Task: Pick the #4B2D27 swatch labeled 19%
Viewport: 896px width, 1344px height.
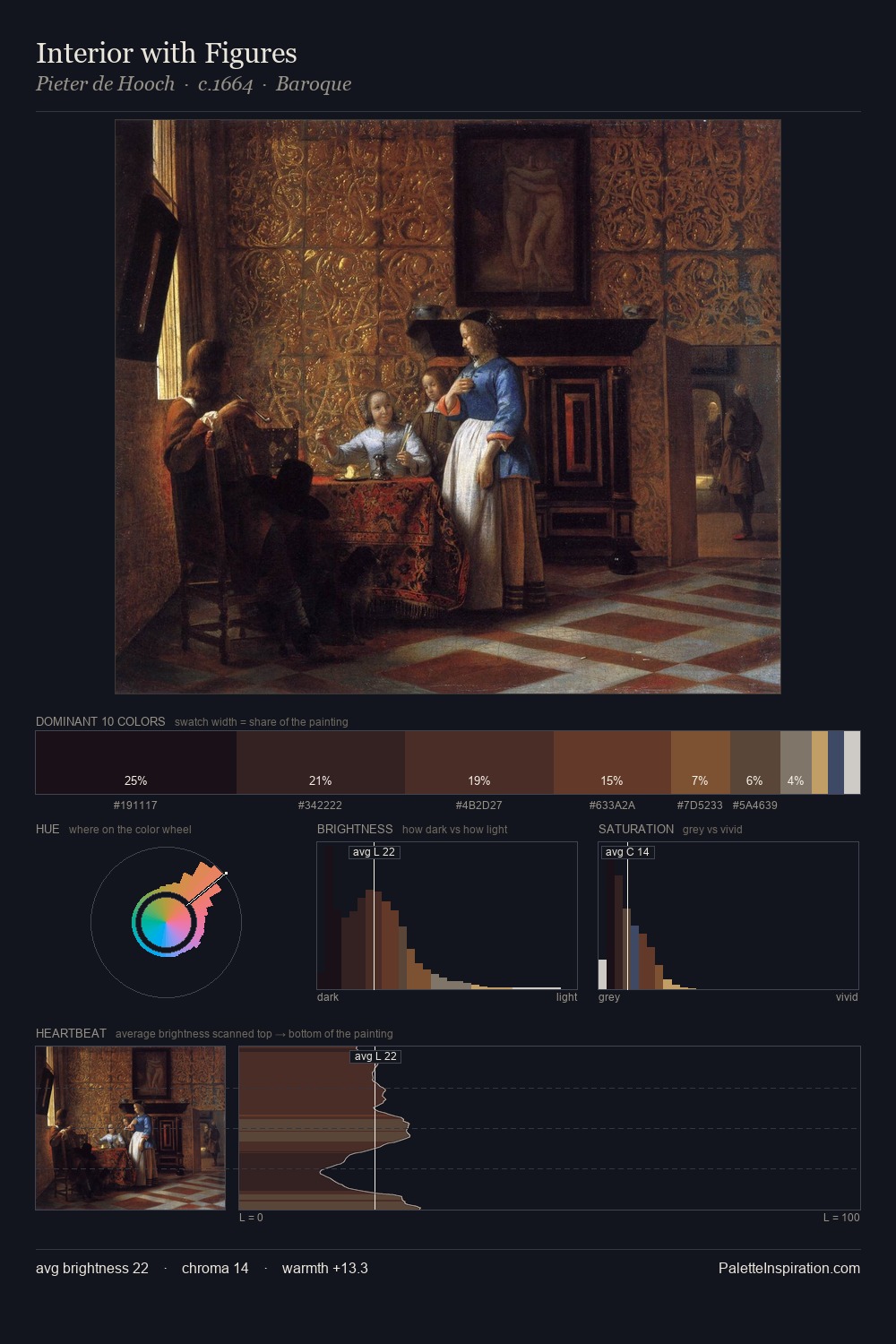Action: [x=479, y=762]
